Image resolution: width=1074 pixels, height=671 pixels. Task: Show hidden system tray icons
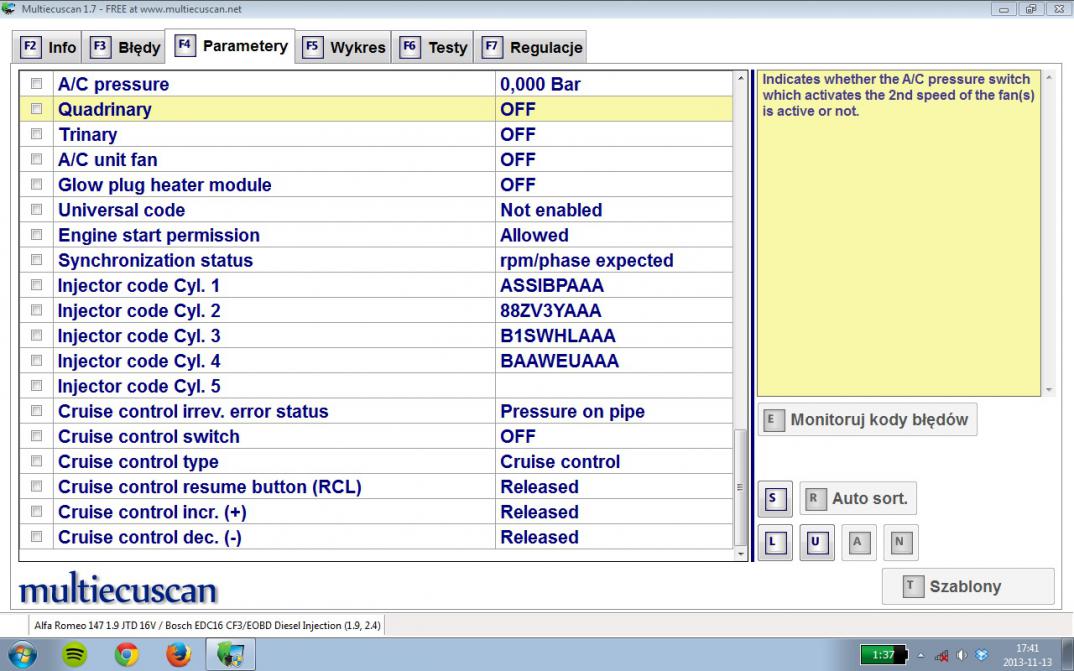[x=923, y=654]
